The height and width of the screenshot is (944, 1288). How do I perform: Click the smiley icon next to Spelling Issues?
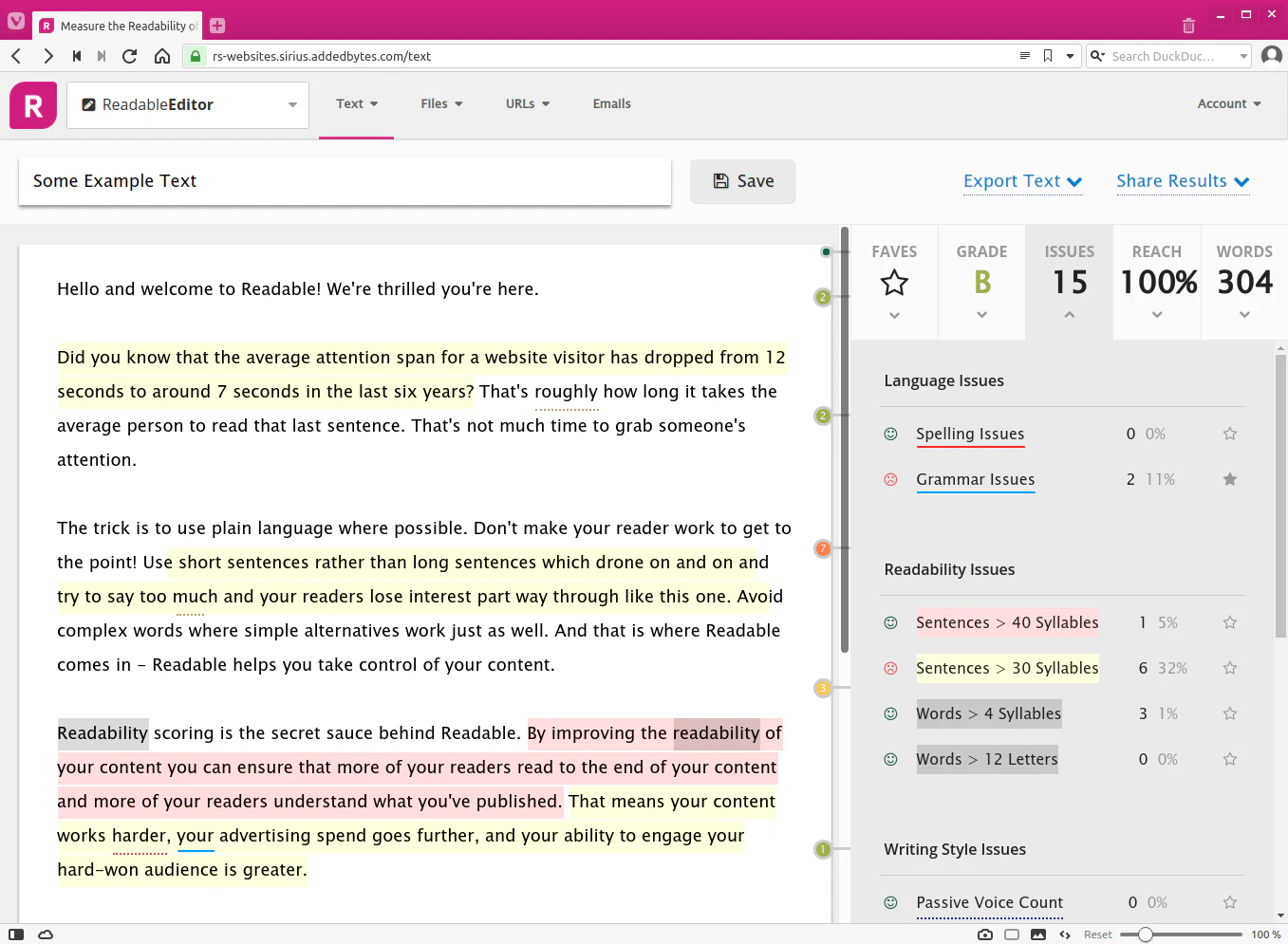point(890,434)
